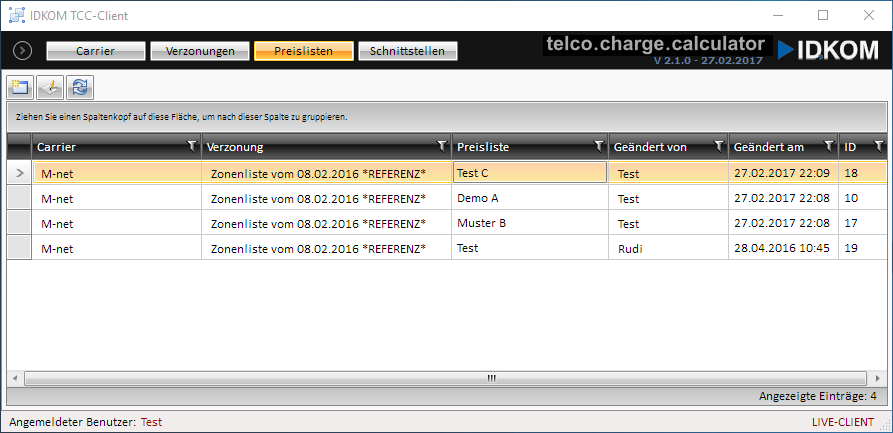Click the M-net cell in the Rudi row
Screen dimensions: 893x433
[117, 248]
